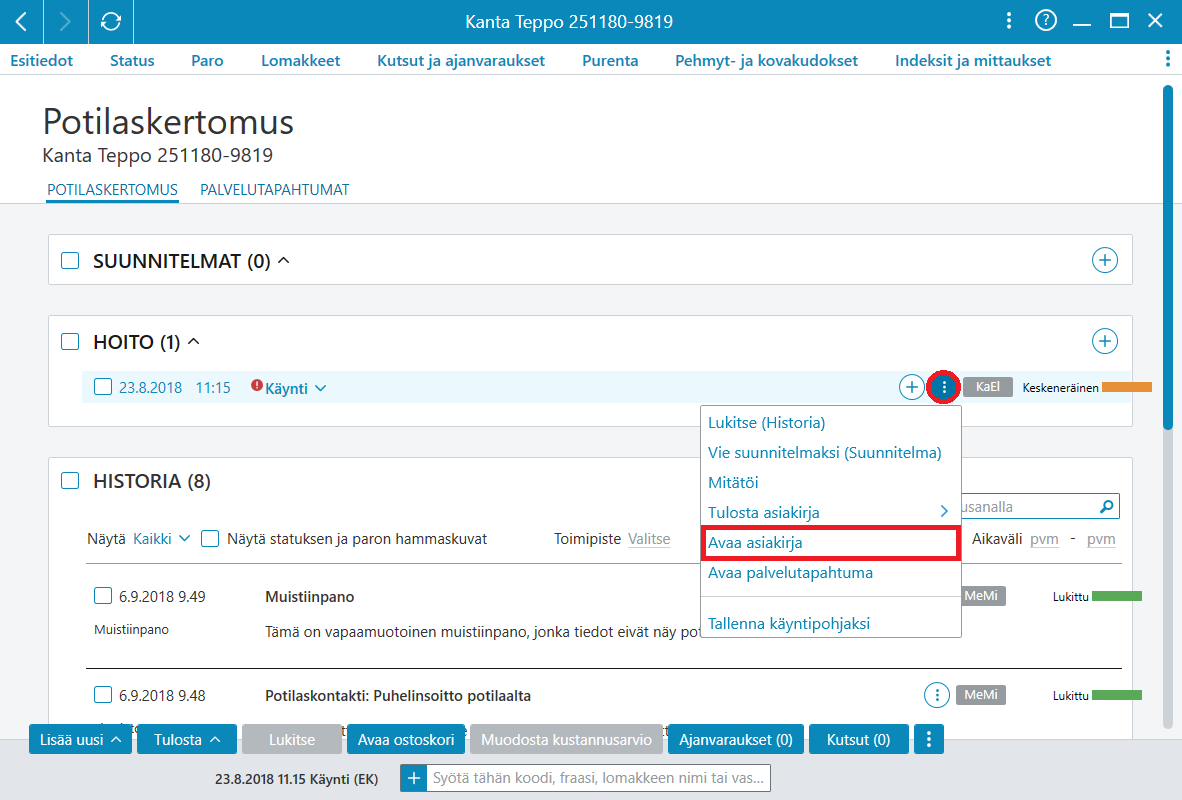Click orange Keskeneräinen status bar

coord(1126,387)
